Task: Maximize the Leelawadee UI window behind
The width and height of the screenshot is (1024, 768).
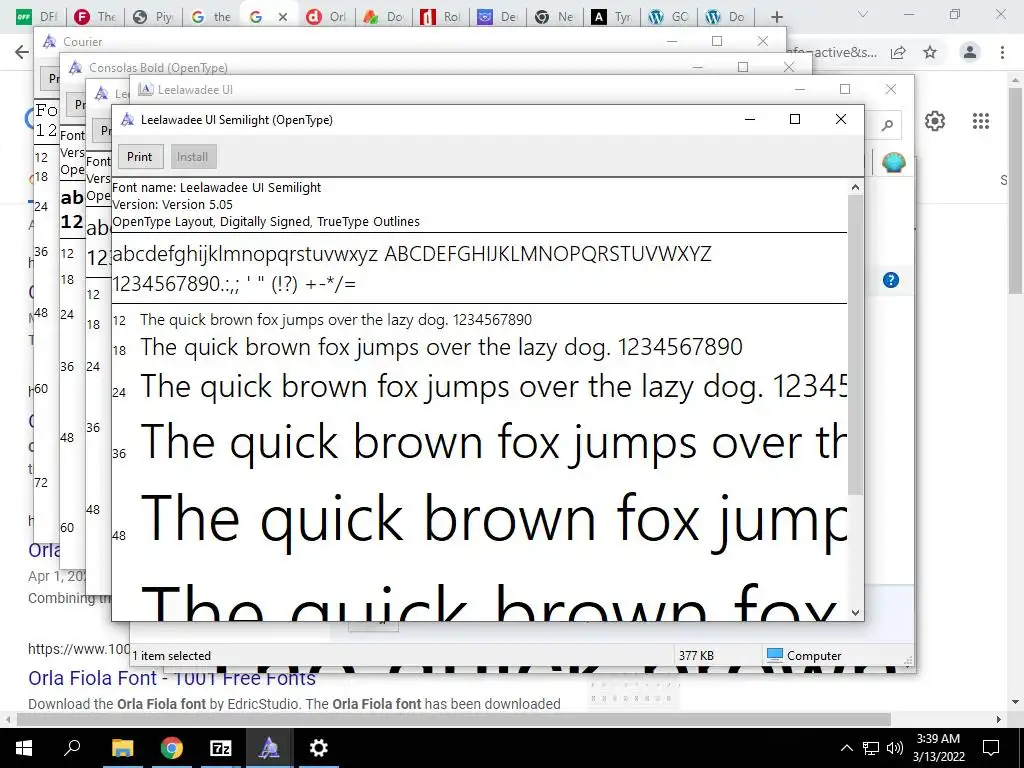Action: click(845, 89)
